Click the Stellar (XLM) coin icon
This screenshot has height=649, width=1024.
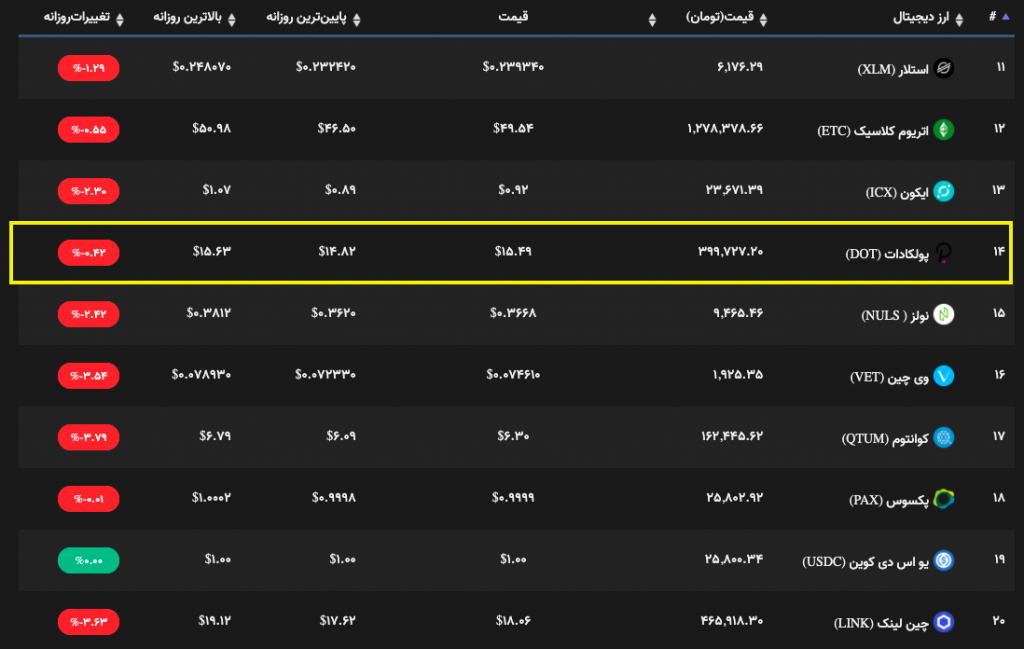point(944,68)
